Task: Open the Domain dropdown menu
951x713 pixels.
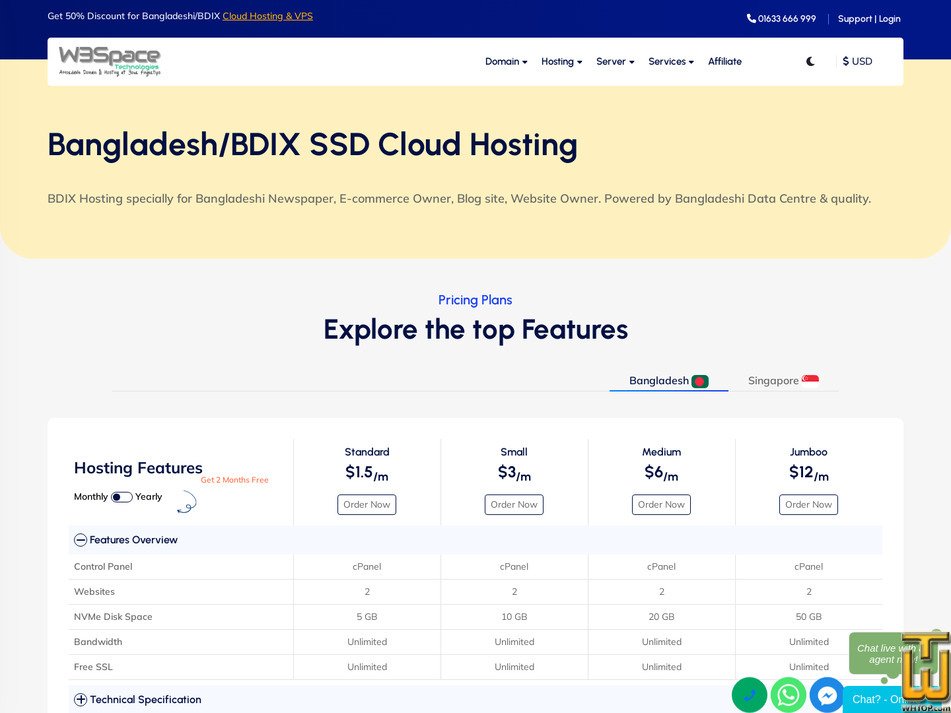Action: click(506, 61)
